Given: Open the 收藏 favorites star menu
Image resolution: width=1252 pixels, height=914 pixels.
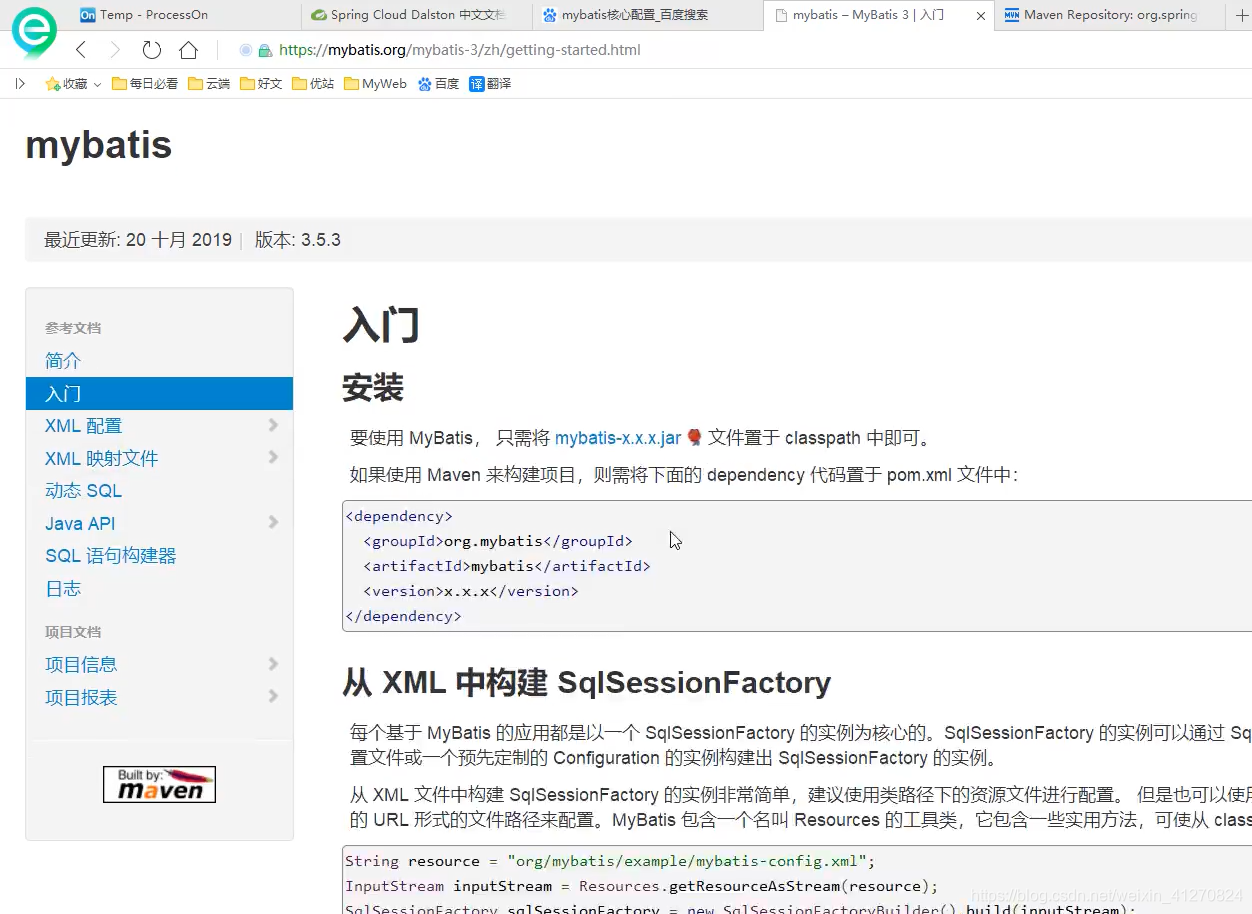Looking at the screenshot, I should click(73, 84).
